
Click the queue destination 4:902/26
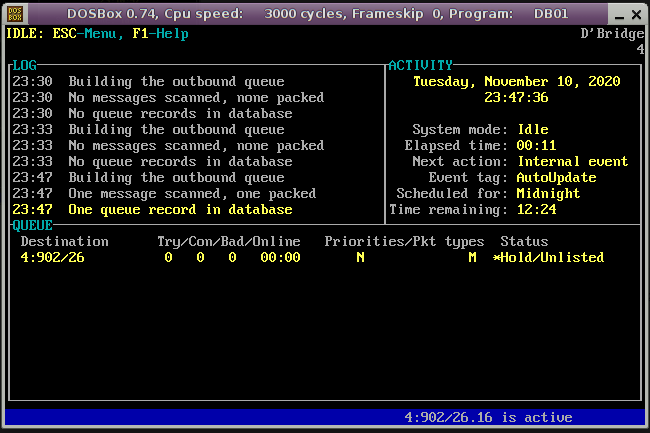[52, 258]
